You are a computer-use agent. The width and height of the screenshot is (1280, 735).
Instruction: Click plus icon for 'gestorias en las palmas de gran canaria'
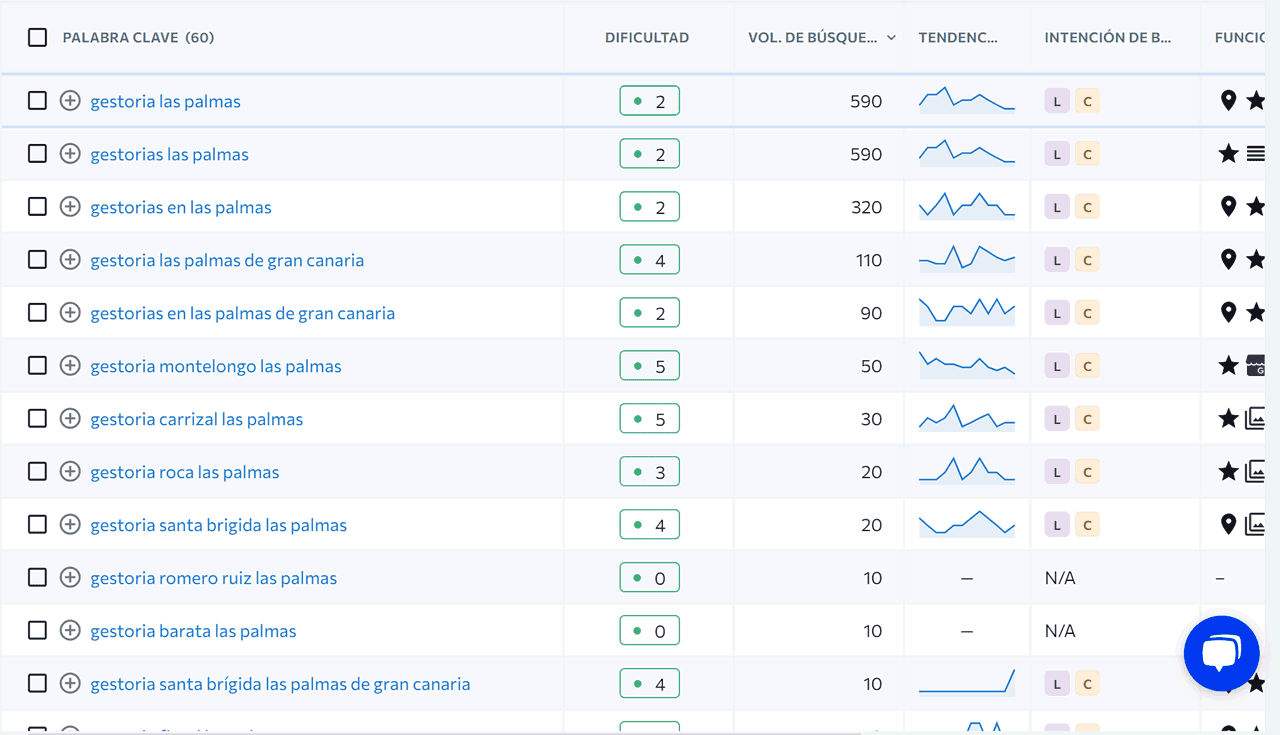click(70, 313)
